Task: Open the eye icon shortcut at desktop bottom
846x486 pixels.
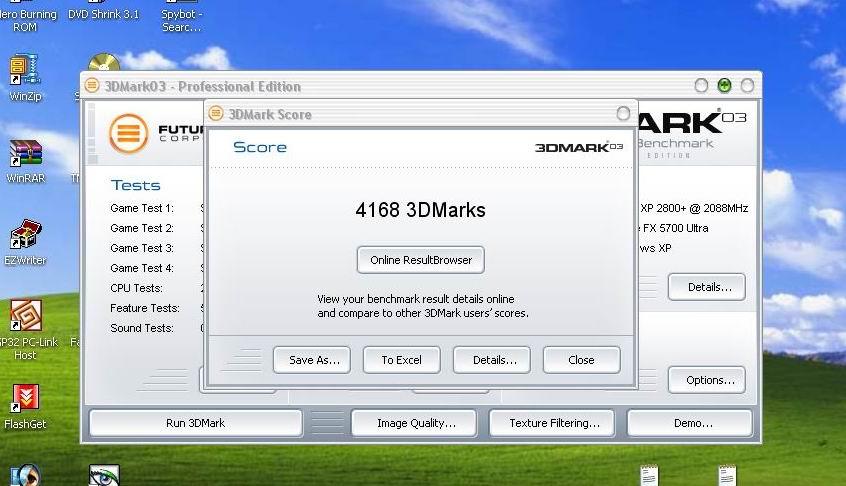Action: (x=104, y=475)
